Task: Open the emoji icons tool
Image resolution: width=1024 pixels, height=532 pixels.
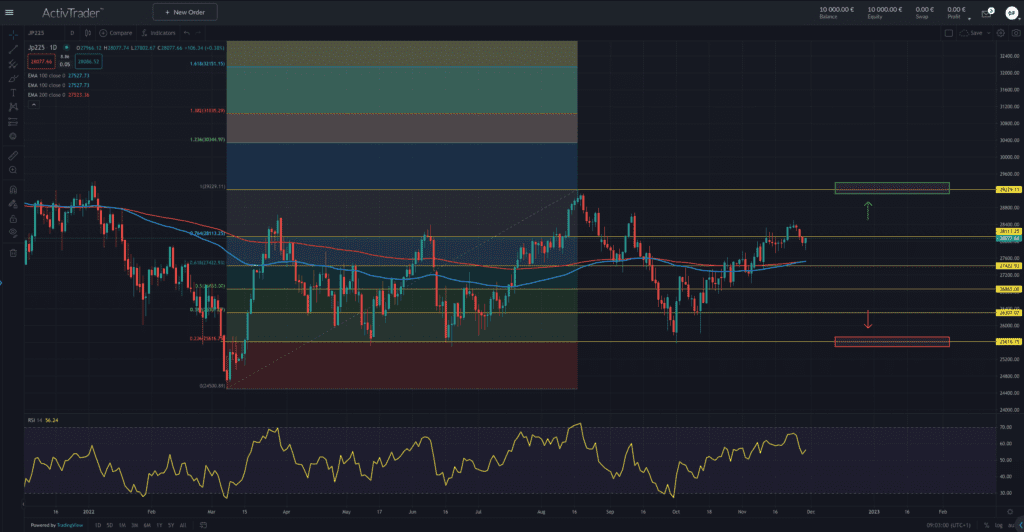Action: tap(13, 136)
